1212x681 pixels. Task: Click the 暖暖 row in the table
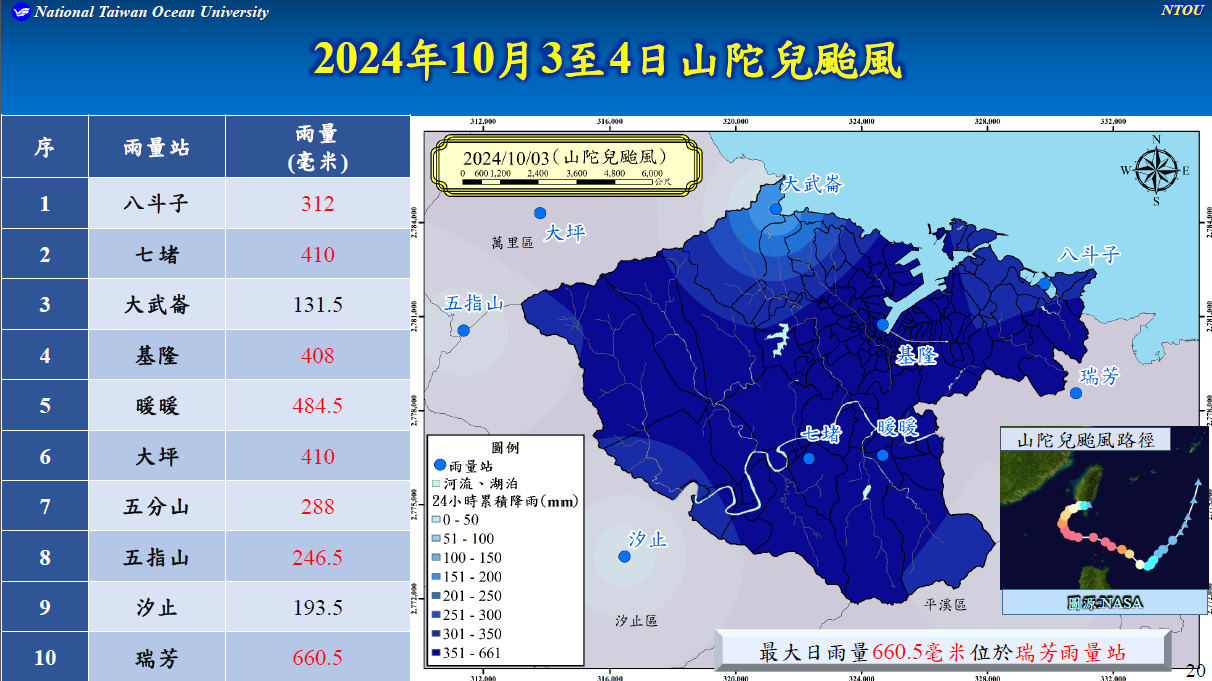[157, 406]
